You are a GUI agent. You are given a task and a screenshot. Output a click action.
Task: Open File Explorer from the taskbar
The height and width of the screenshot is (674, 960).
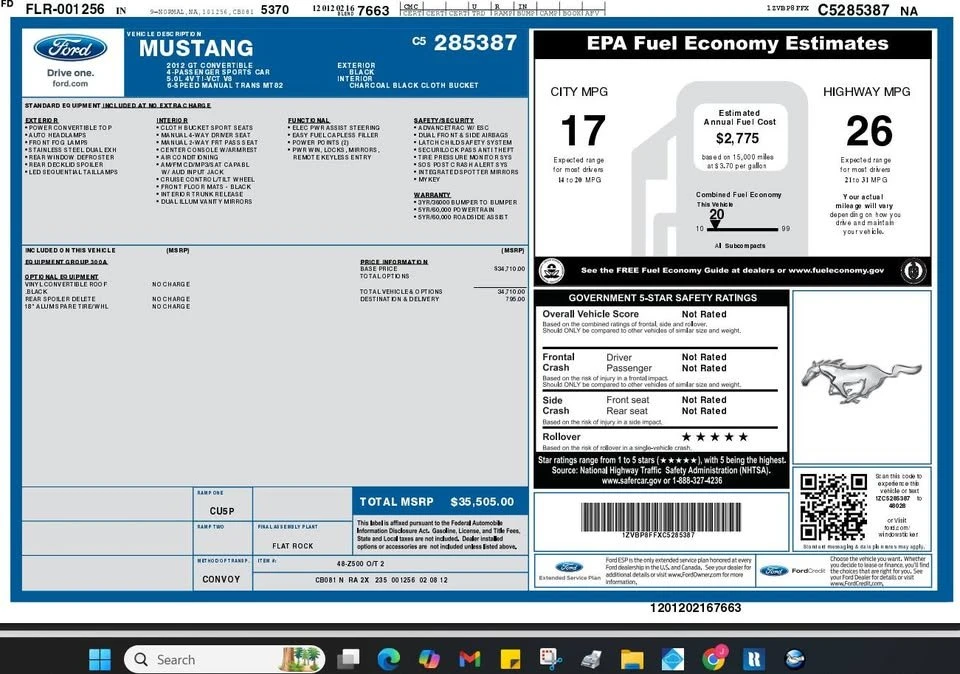point(632,659)
